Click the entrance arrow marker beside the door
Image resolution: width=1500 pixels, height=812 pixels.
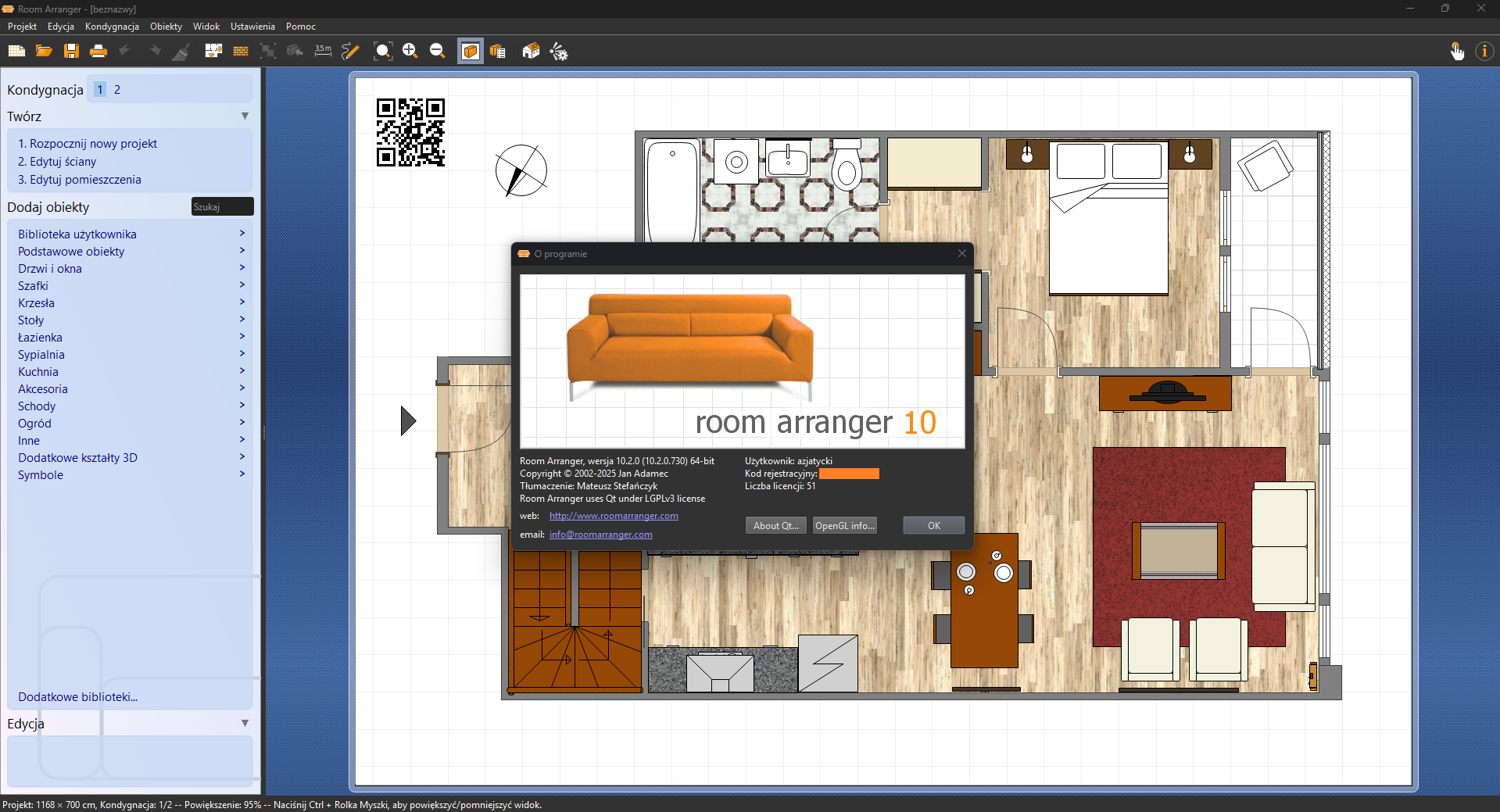(x=408, y=420)
